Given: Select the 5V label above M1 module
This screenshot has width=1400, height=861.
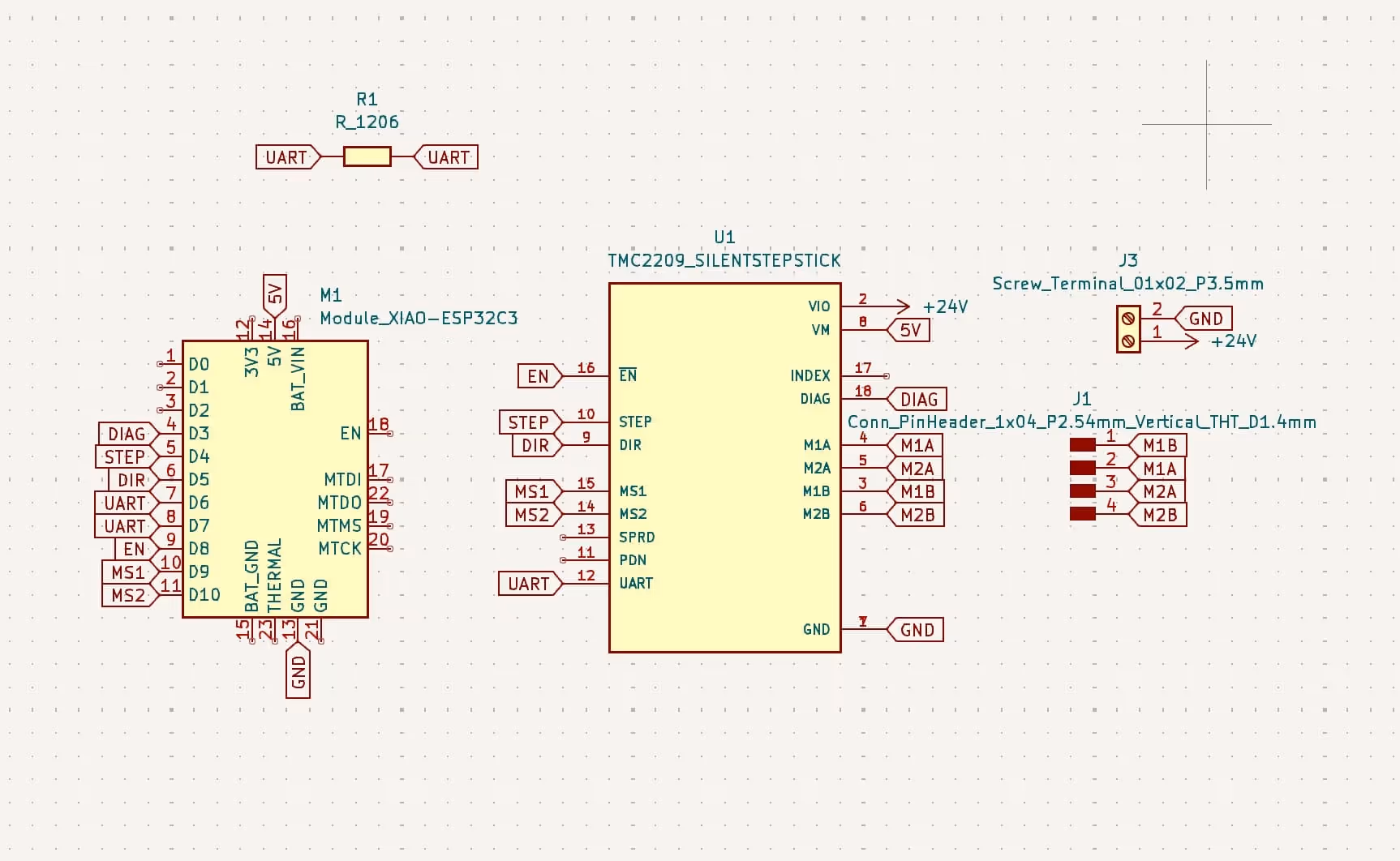Looking at the screenshot, I should [x=275, y=294].
